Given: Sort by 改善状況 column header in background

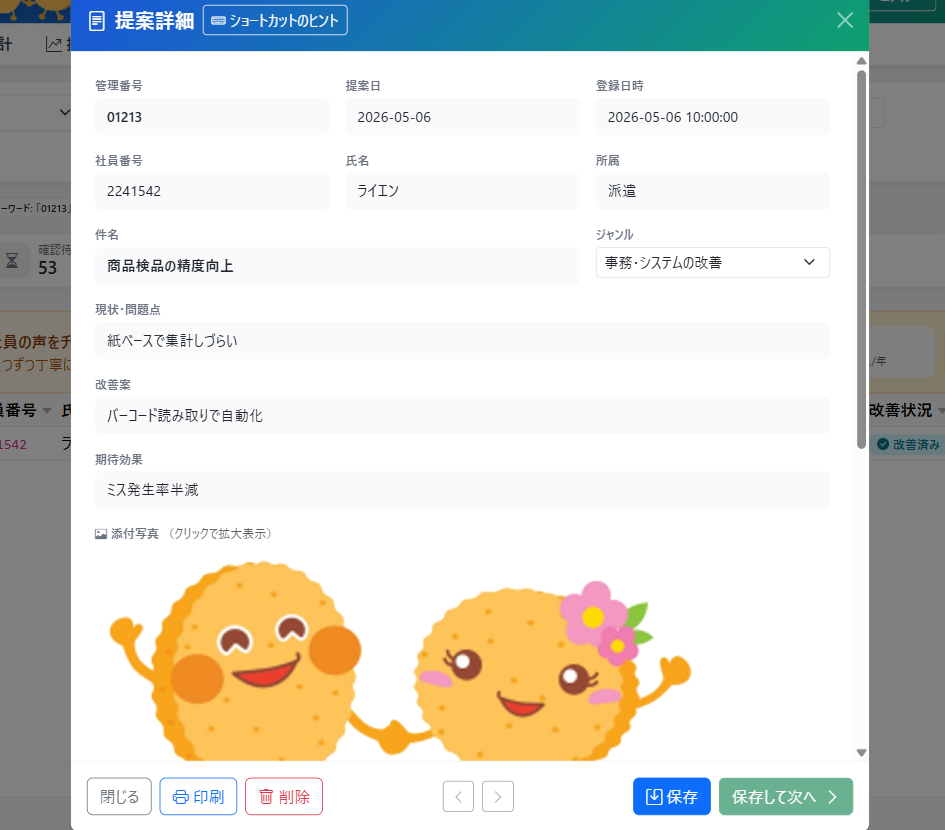Looking at the screenshot, I should click(900, 410).
